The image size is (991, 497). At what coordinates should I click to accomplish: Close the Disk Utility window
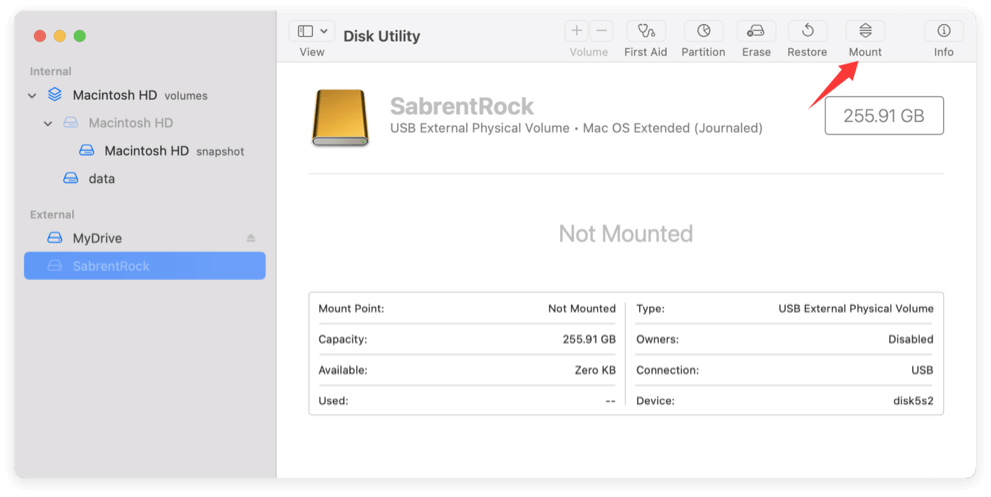[40, 36]
